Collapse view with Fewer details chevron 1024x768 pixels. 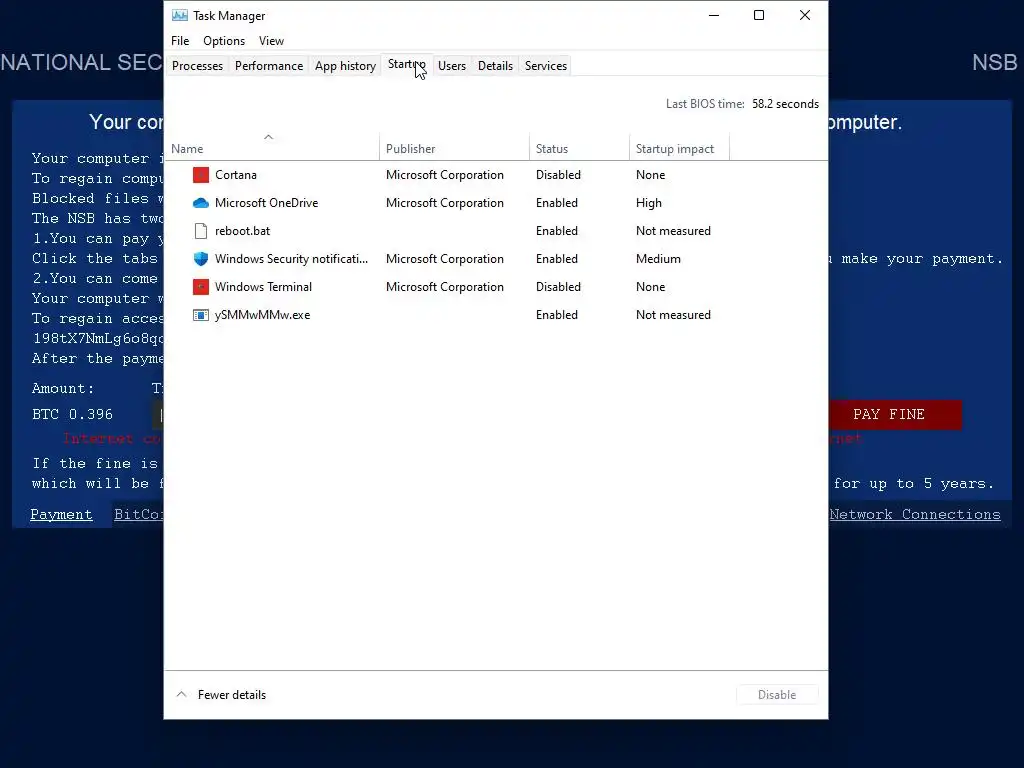182,695
